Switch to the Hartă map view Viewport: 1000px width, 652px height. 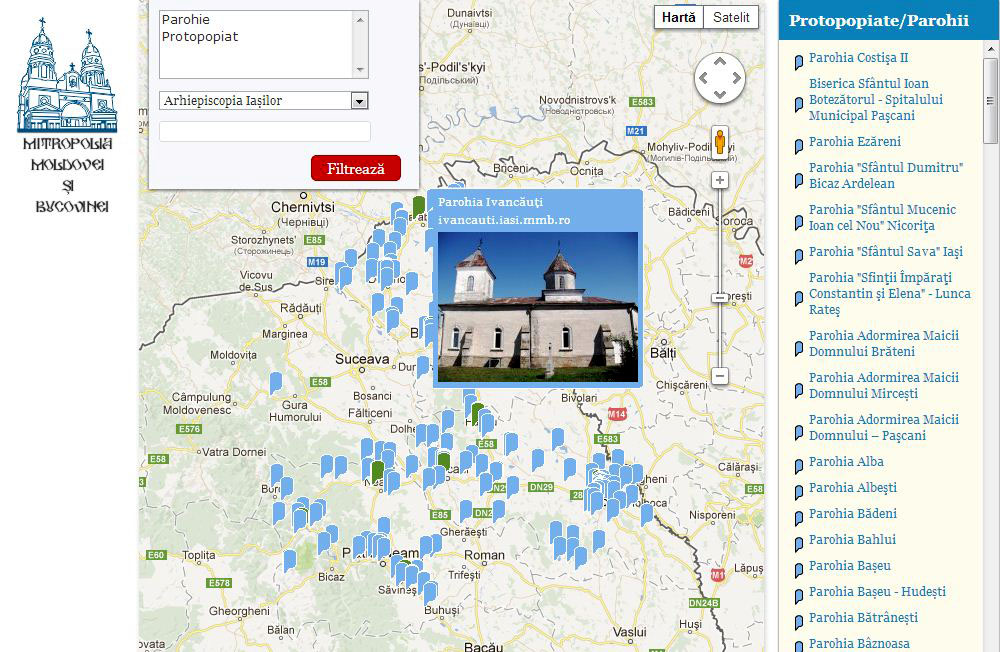pyautogui.click(x=679, y=17)
